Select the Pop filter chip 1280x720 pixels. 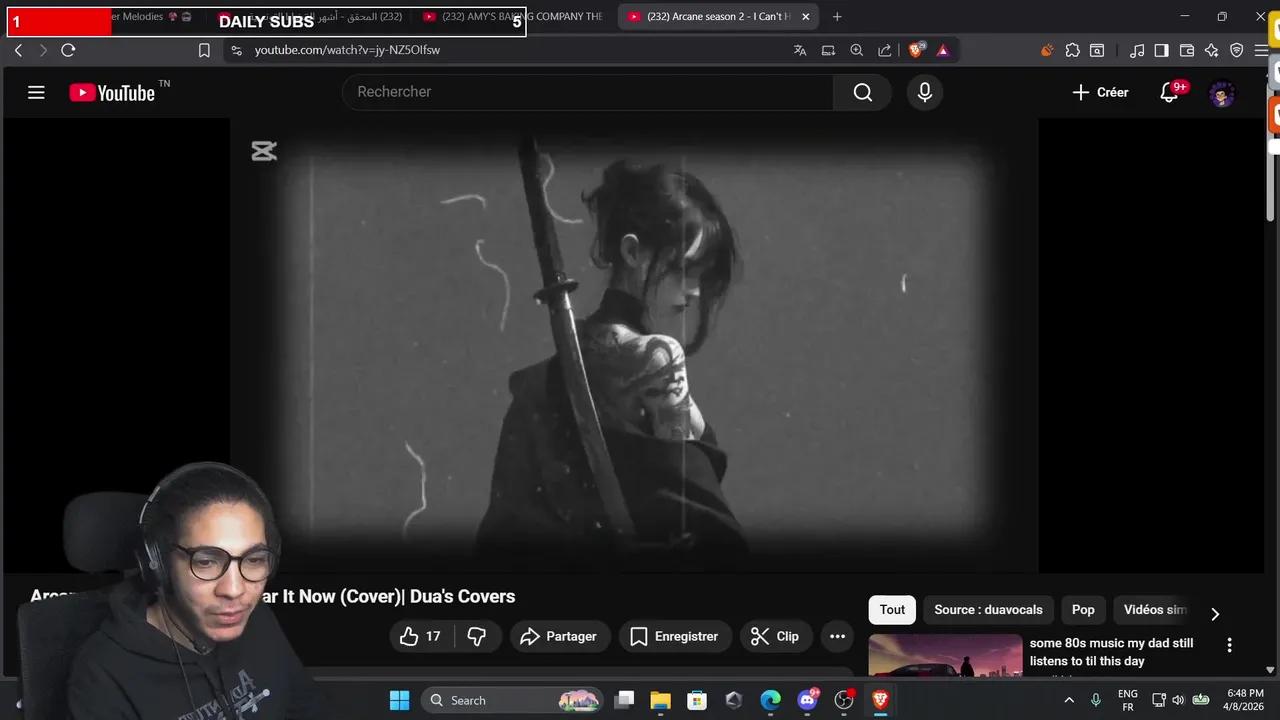(x=1083, y=609)
